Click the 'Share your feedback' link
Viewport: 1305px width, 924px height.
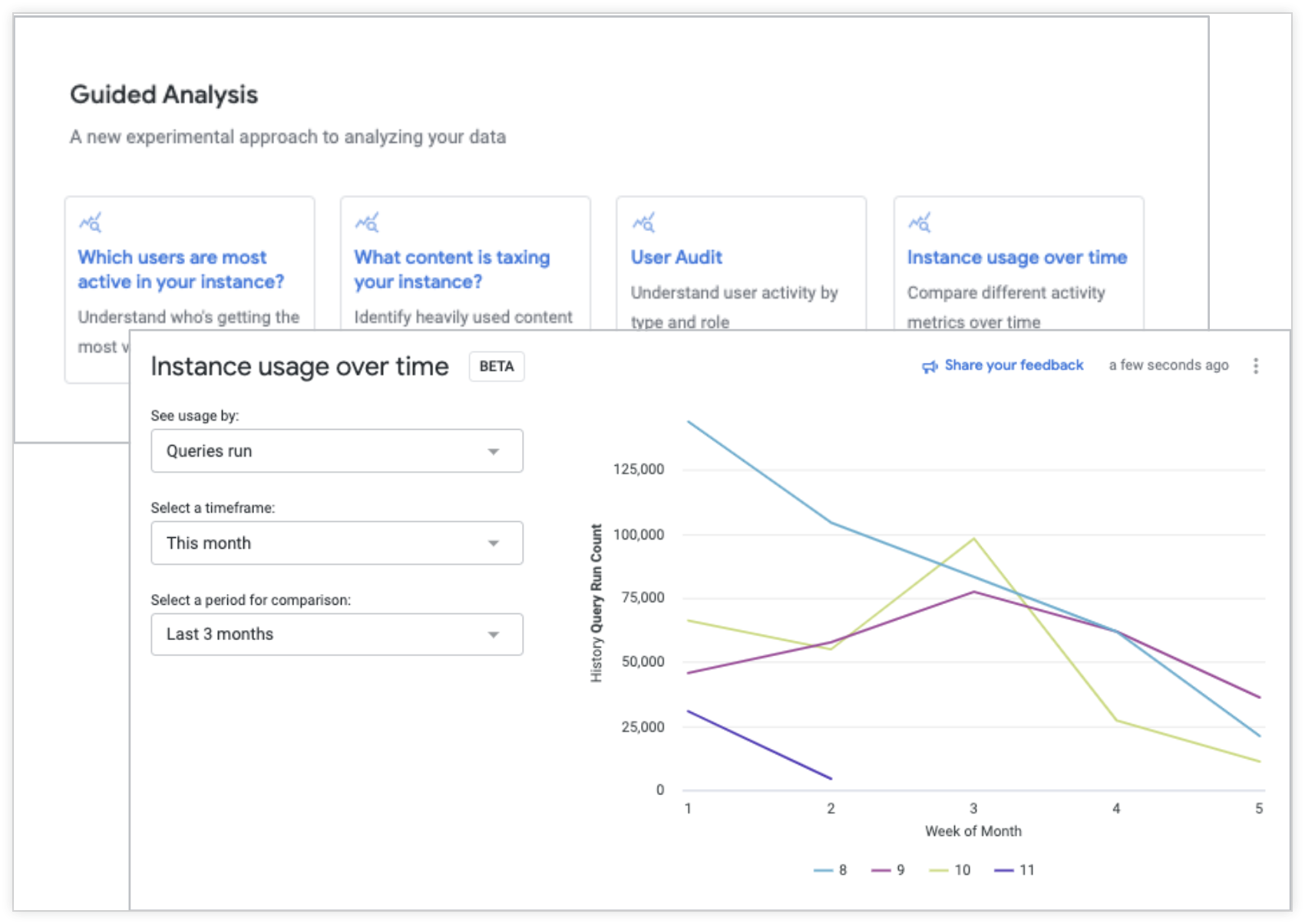coord(1013,365)
